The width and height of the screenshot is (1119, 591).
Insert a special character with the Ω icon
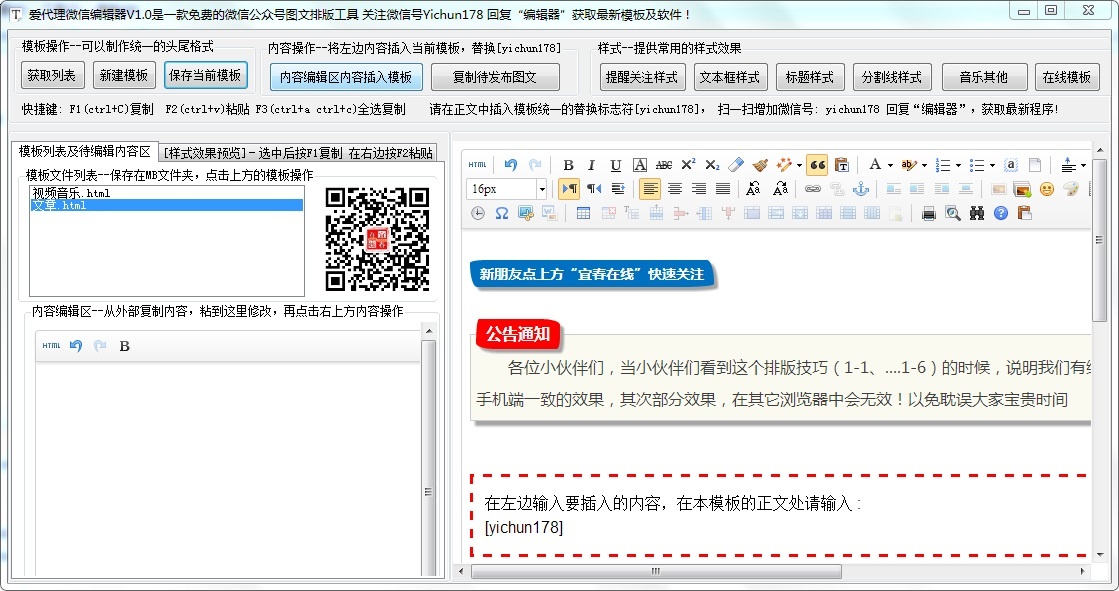tap(501, 212)
